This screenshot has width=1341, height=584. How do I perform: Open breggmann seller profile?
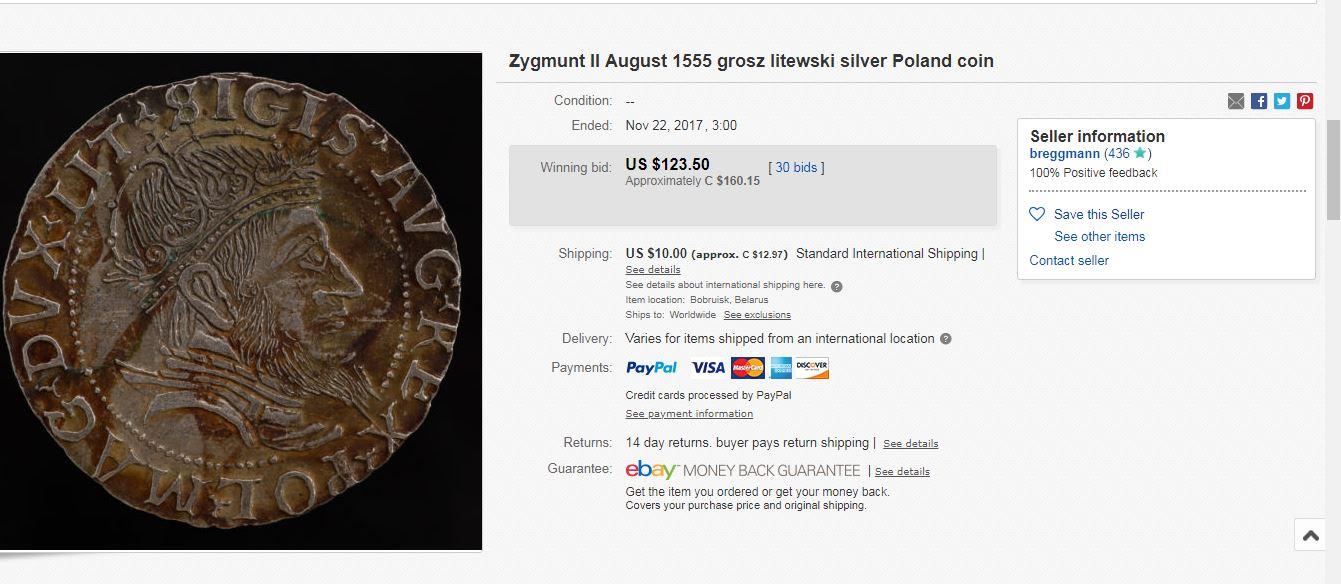click(x=1065, y=154)
